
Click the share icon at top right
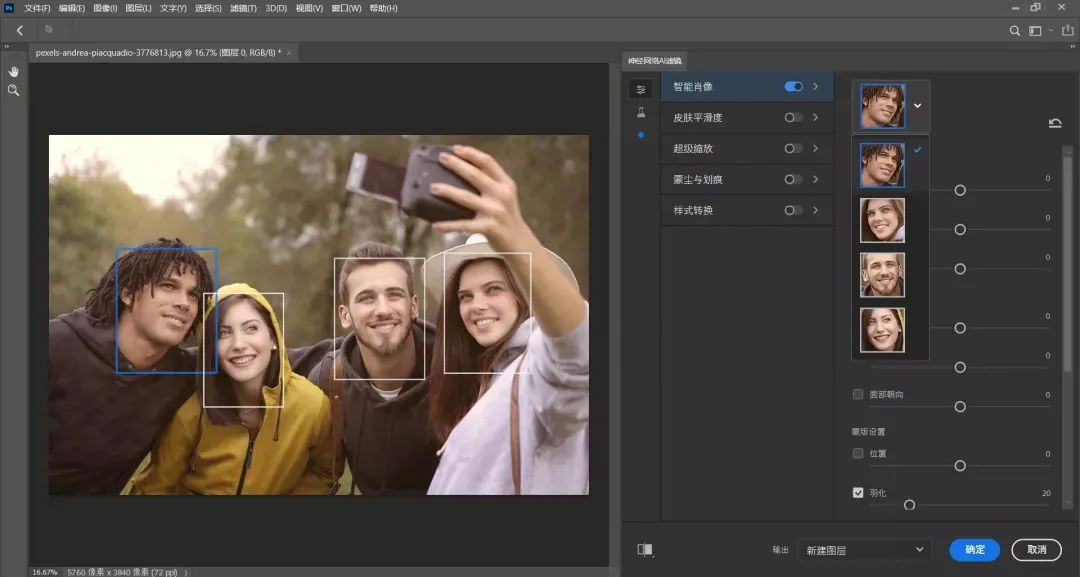click(1067, 30)
